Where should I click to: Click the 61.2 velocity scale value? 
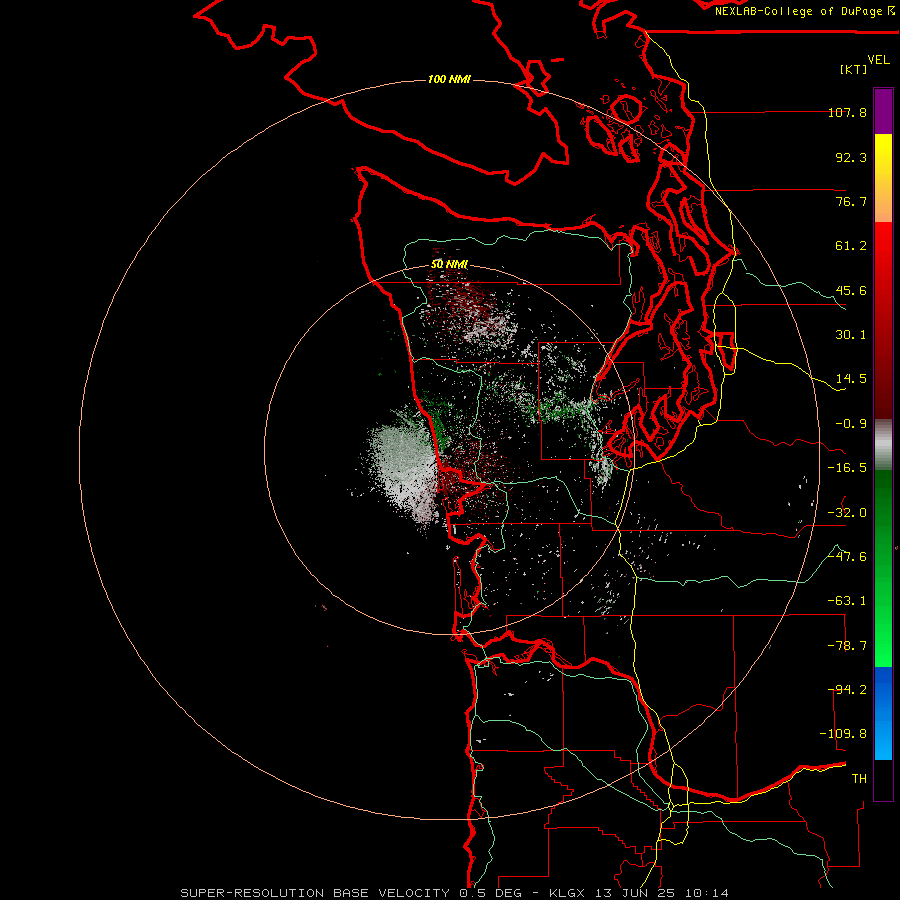[851, 246]
